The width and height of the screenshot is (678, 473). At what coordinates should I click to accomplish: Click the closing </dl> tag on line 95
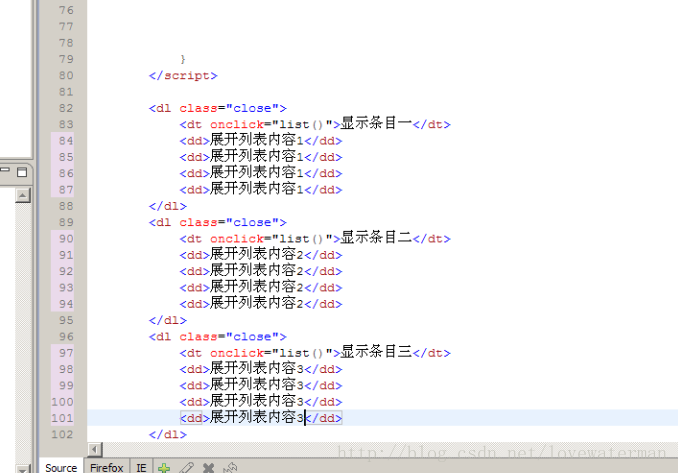point(168,320)
